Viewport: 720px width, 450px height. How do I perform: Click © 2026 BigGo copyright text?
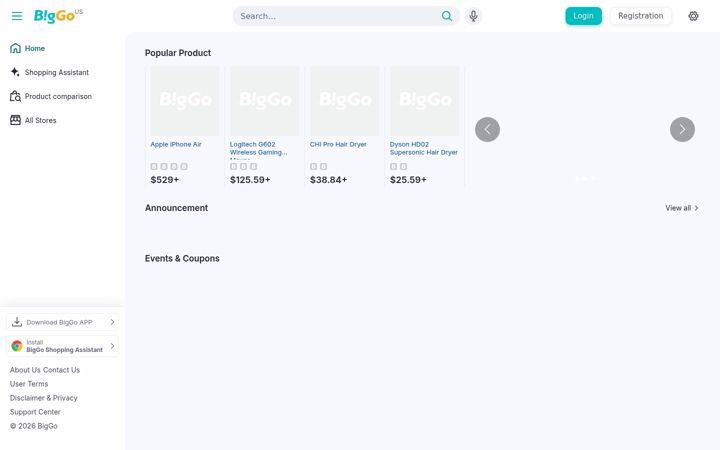[34, 426]
